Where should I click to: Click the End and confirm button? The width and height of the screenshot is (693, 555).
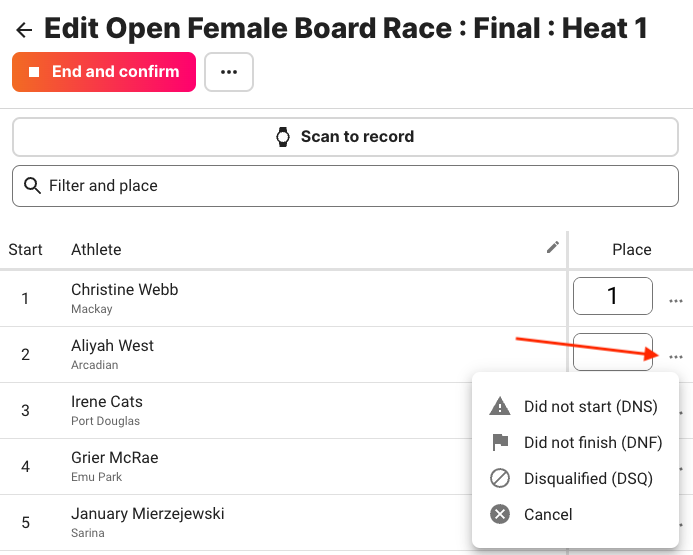(104, 72)
